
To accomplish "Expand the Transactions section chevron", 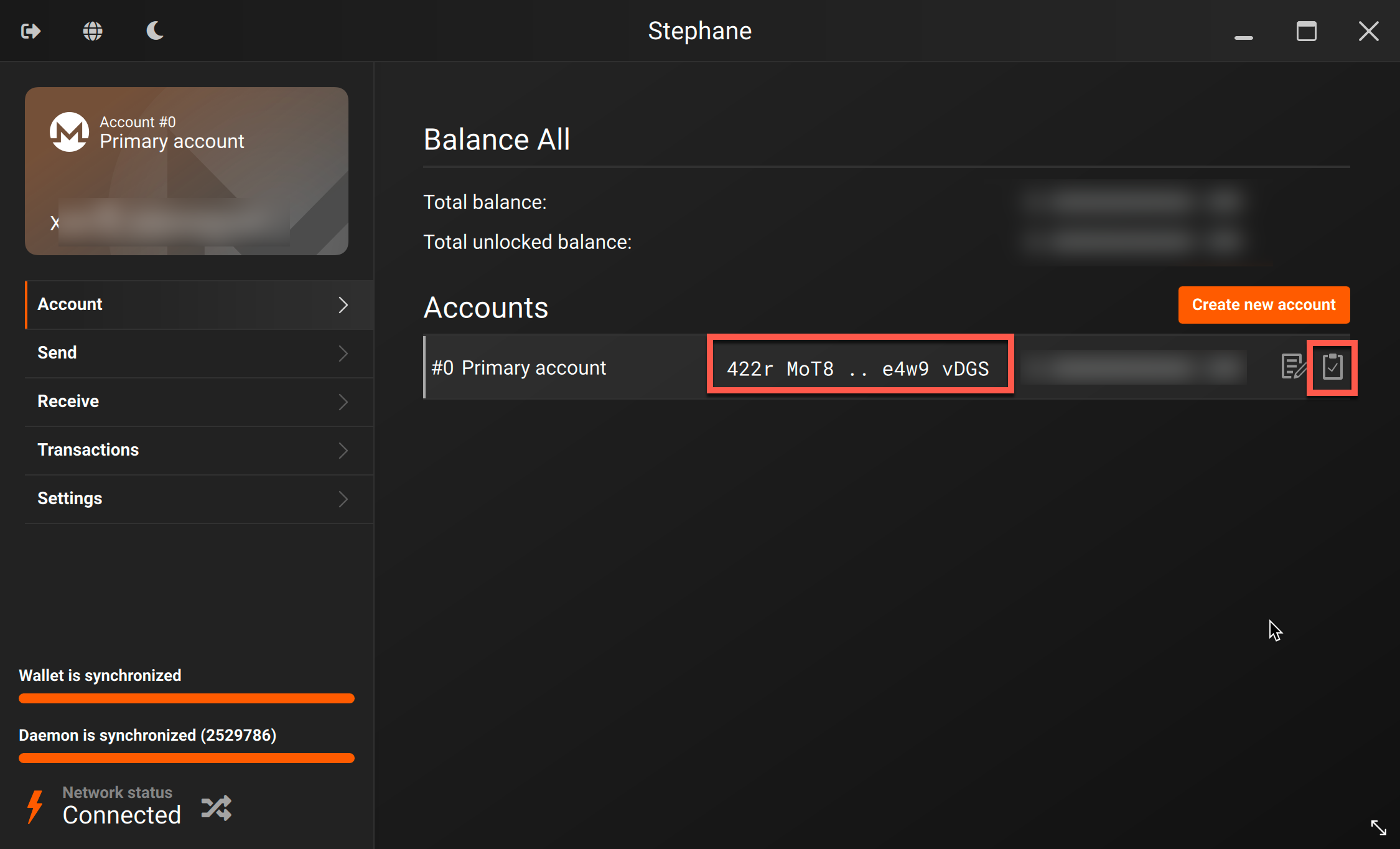I will coord(343,450).
